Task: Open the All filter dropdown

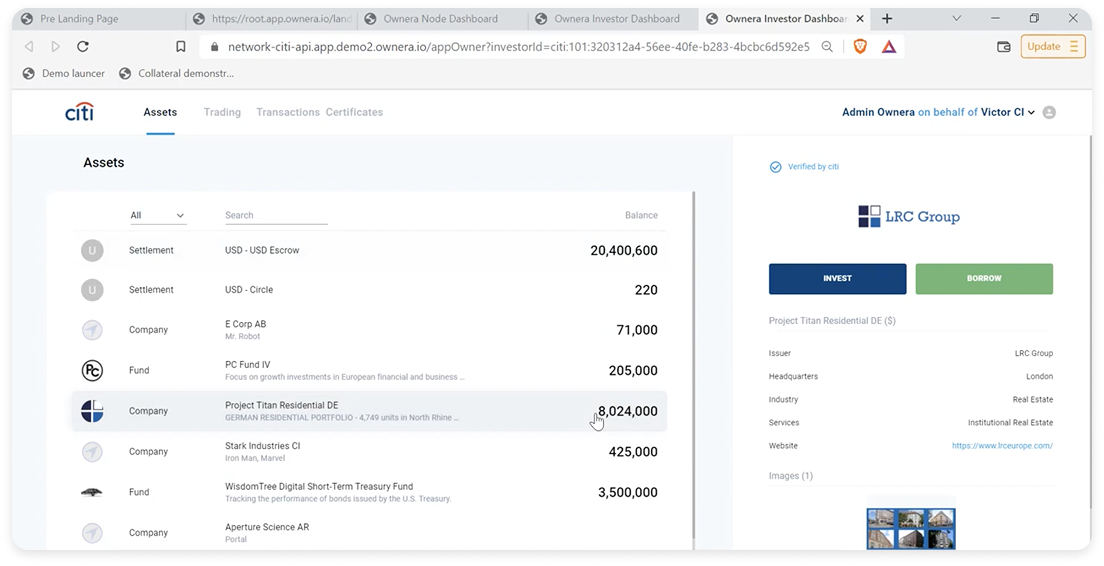Action: tap(158, 215)
